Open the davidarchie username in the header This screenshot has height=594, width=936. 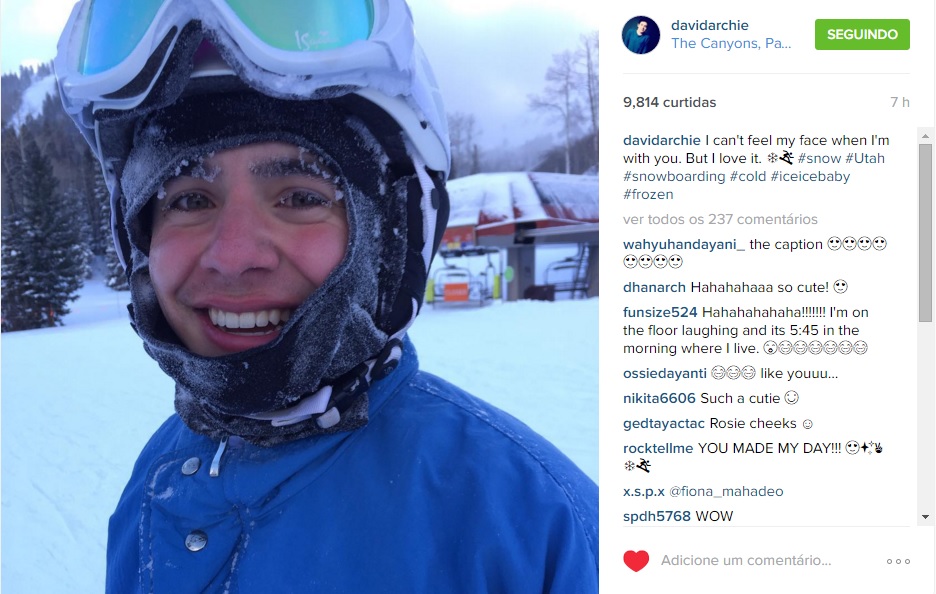[x=709, y=25]
